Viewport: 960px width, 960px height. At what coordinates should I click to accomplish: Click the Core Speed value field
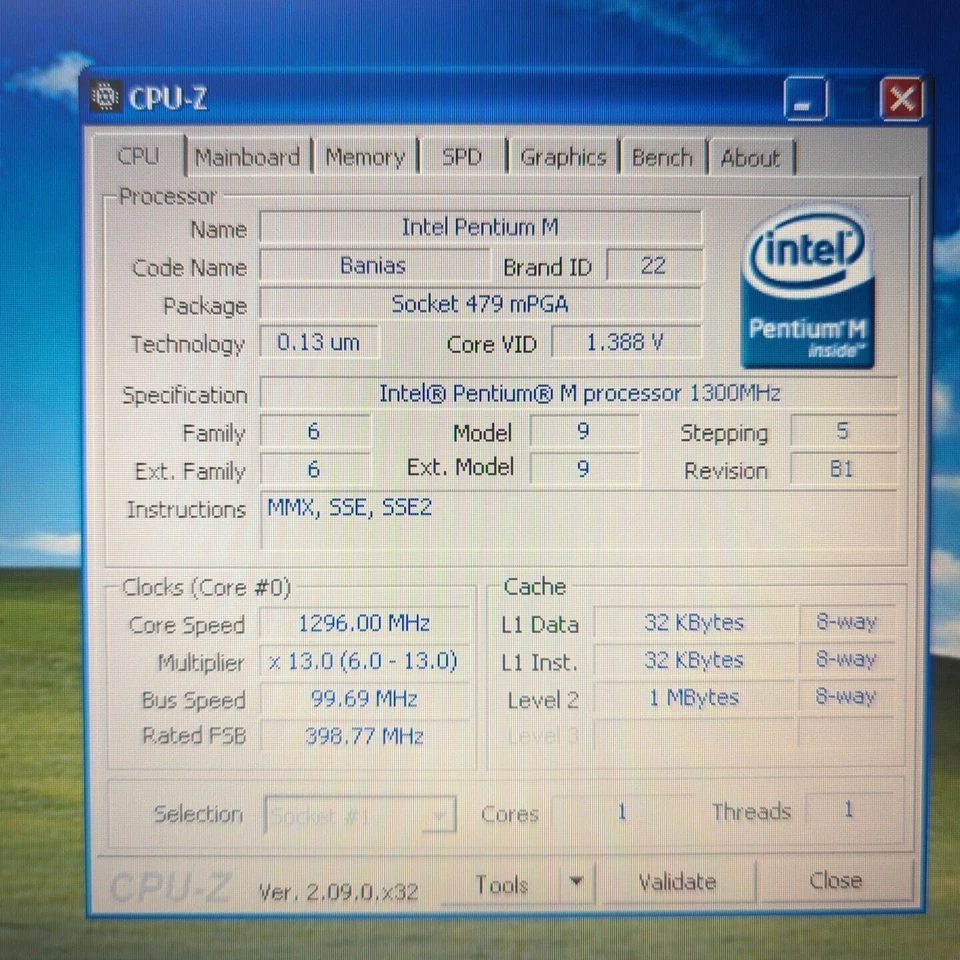click(x=364, y=624)
